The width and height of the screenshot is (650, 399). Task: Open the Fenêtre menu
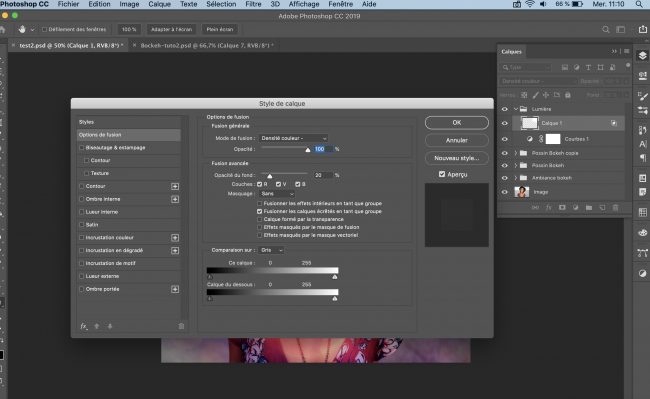(340, 4)
